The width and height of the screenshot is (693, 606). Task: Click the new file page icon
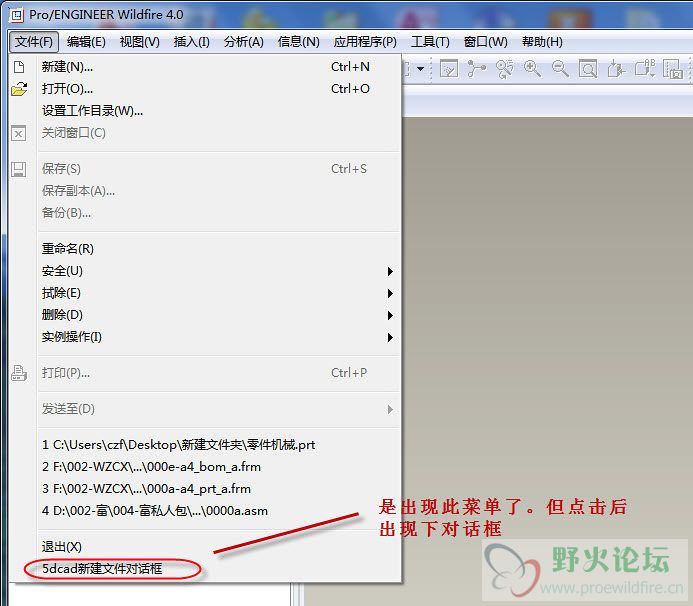(19, 67)
